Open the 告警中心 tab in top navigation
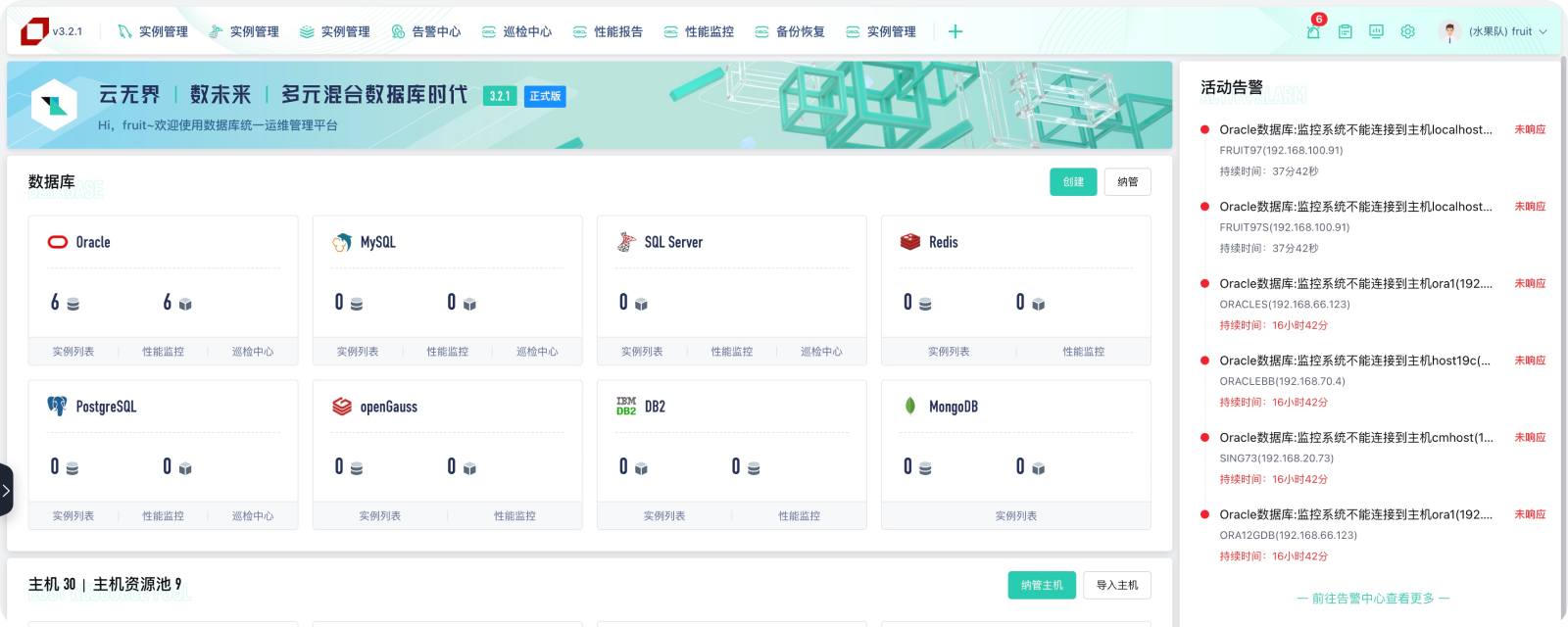 [425, 31]
